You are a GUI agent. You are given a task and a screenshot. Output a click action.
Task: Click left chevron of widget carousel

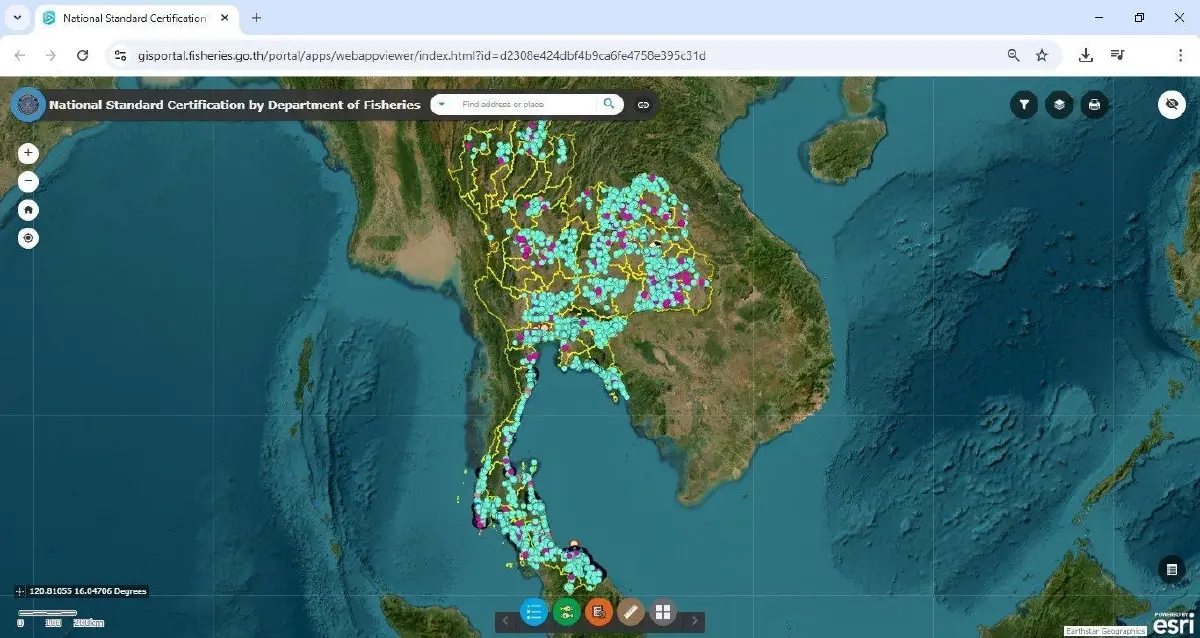coord(506,620)
